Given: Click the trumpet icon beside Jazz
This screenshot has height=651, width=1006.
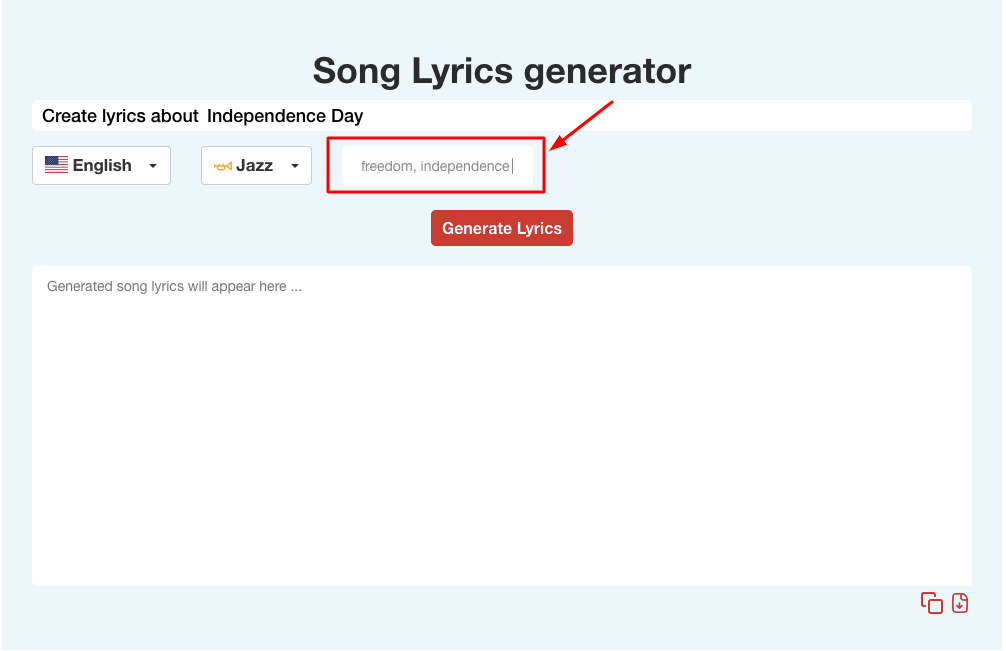Looking at the screenshot, I should coord(223,166).
